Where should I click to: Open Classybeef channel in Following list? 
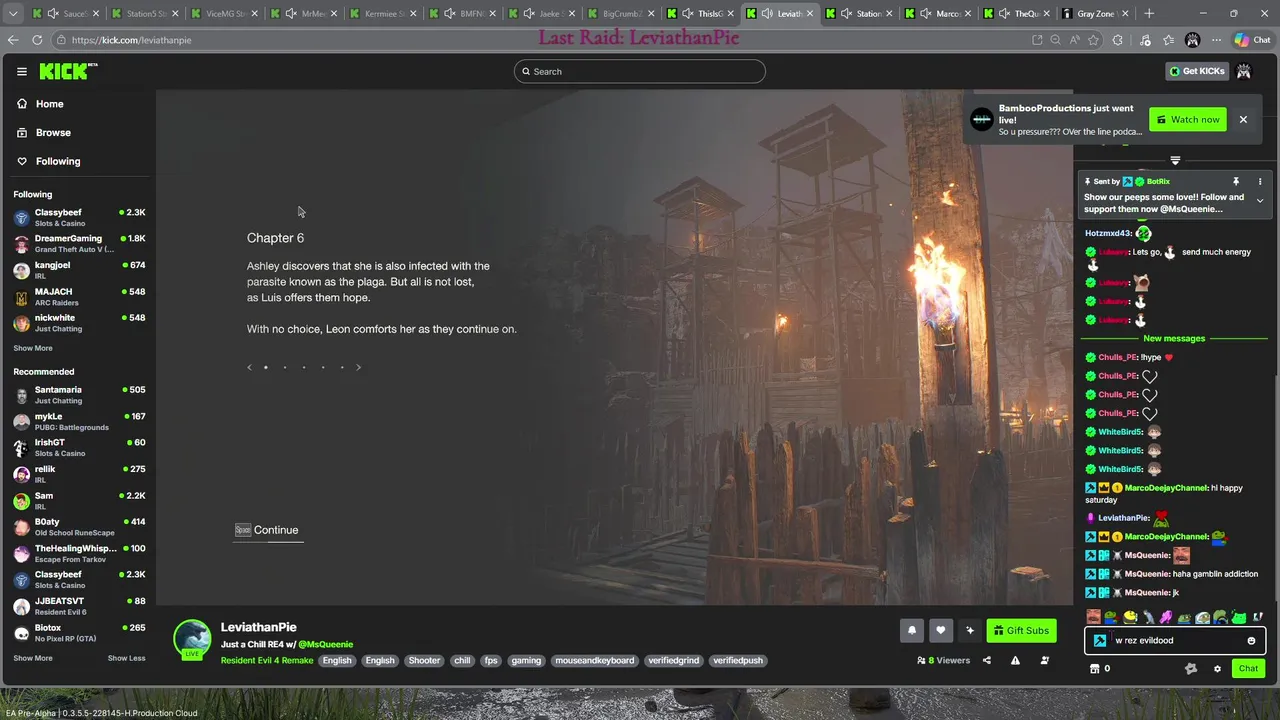tap(78, 217)
